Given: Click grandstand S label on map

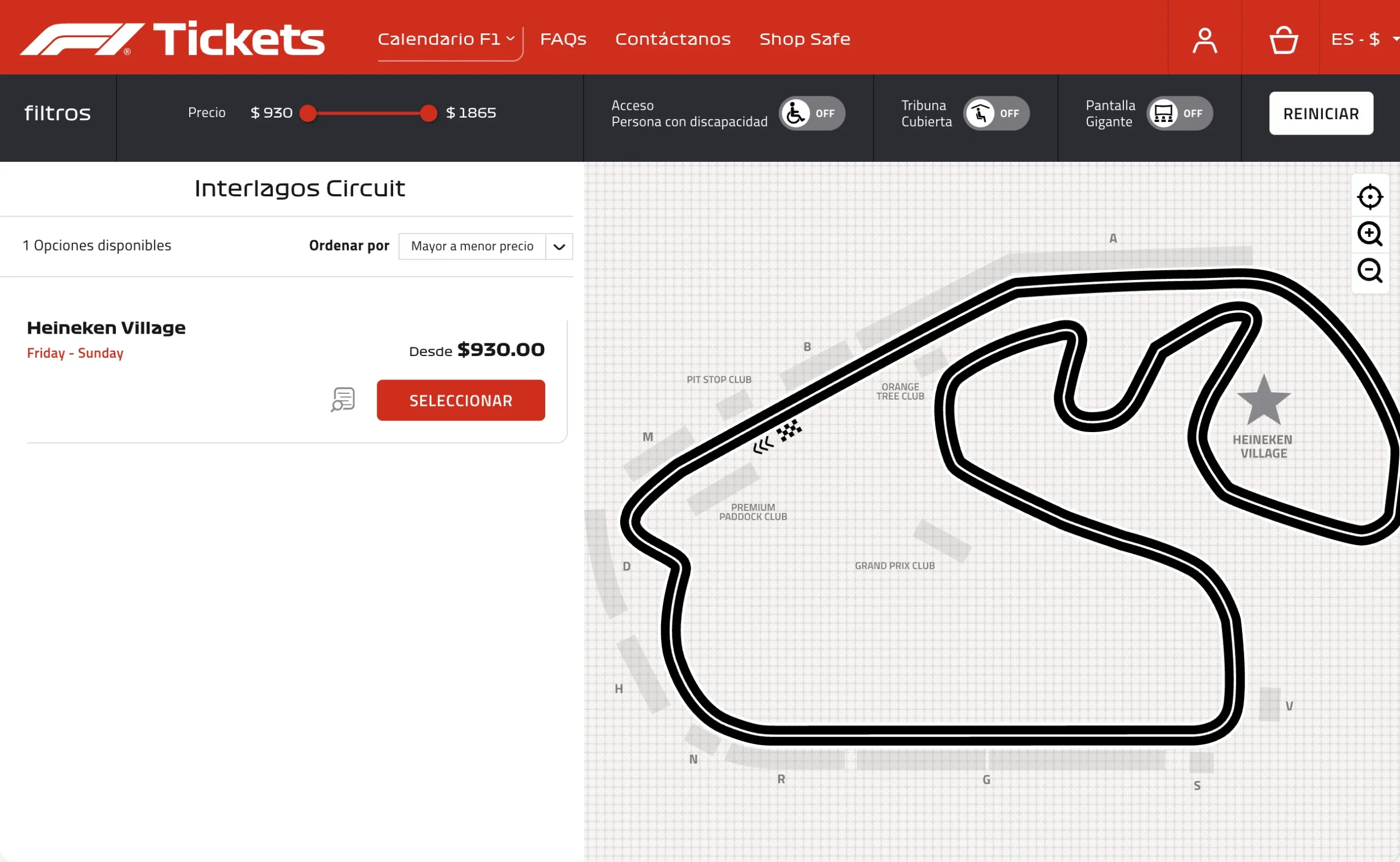Looking at the screenshot, I should (x=1197, y=786).
